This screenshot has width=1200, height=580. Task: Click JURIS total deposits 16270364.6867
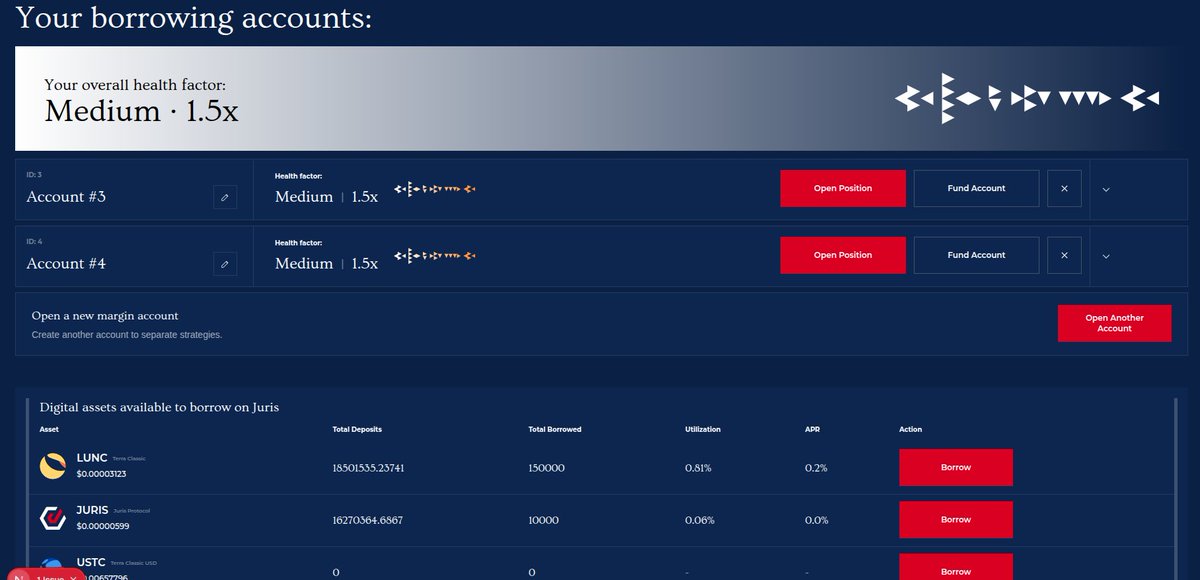tap(368, 520)
